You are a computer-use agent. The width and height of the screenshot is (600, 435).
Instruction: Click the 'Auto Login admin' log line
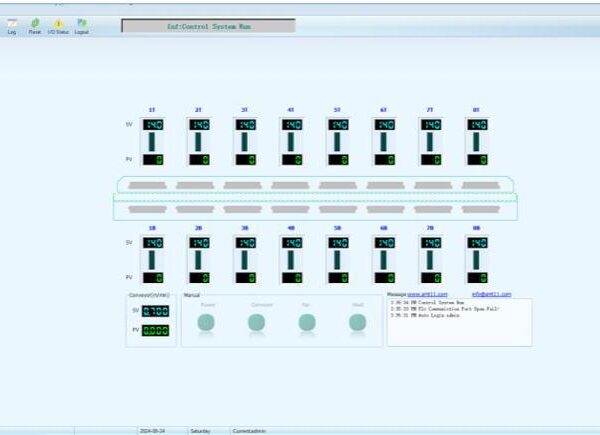(x=425, y=315)
